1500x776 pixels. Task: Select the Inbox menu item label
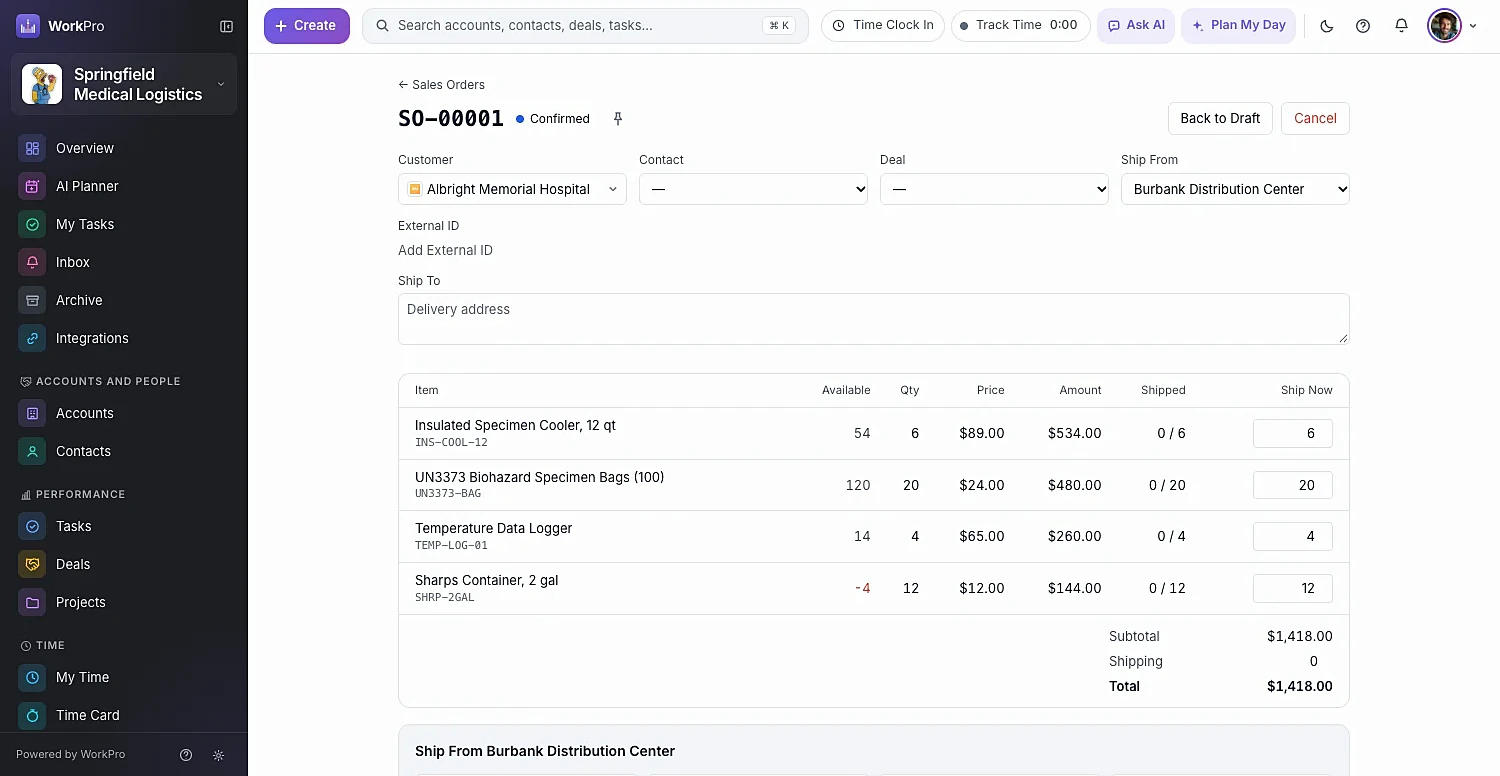(x=73, y=262)
